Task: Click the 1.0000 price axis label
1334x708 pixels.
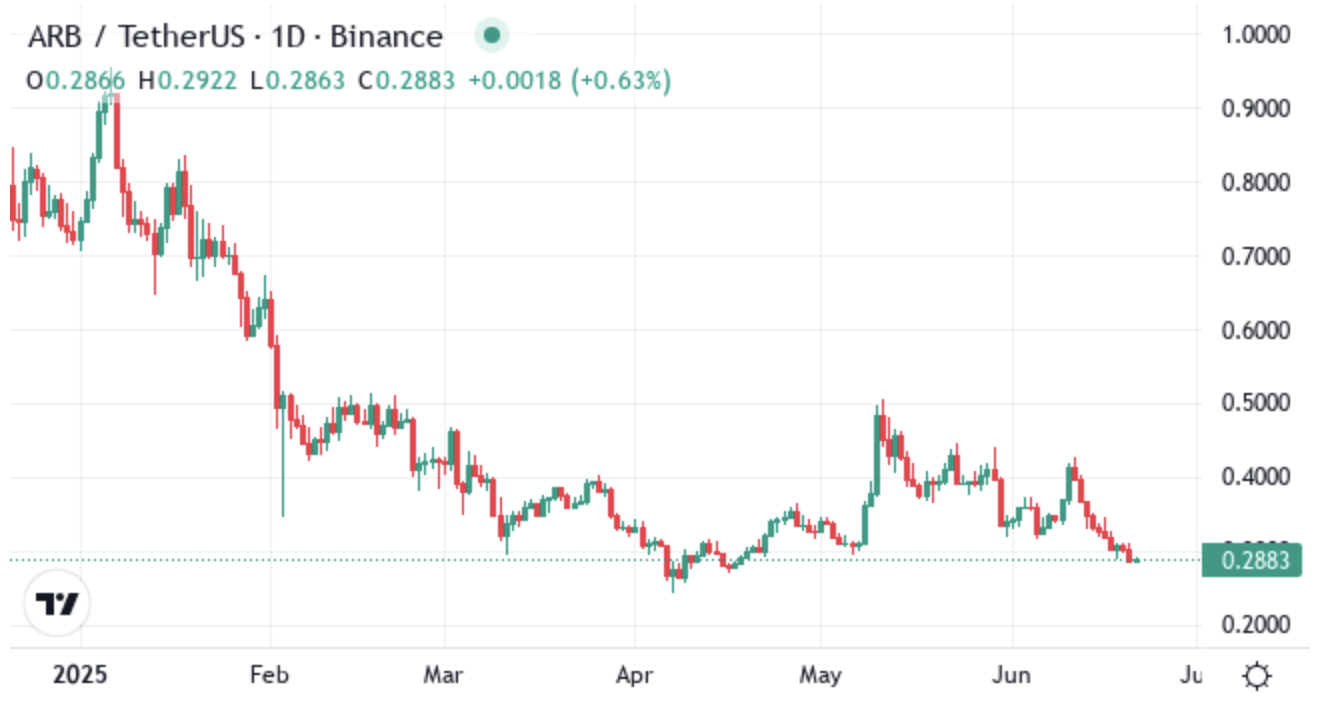Action: (x=1256, y=35)
